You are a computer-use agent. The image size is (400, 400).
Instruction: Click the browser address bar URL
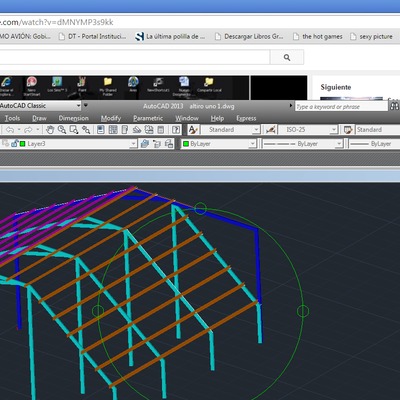coord(57,22)
